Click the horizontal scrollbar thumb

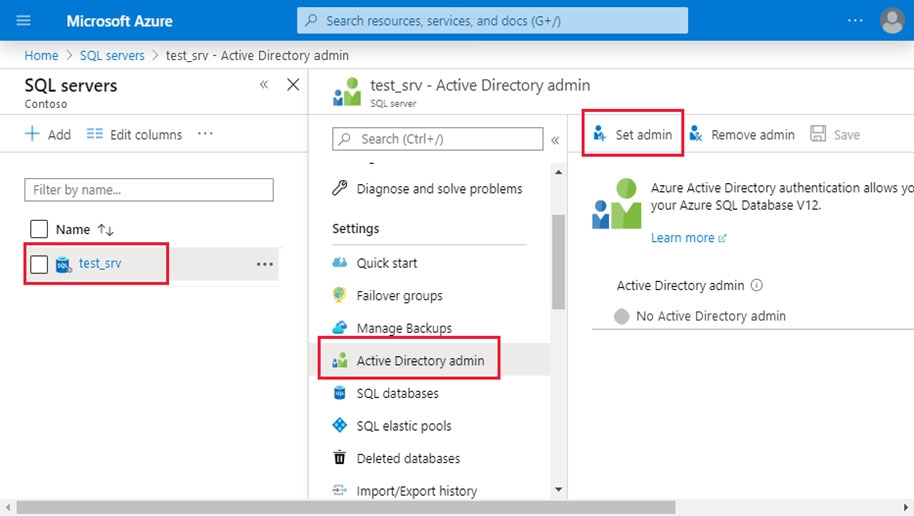[346, 507]
